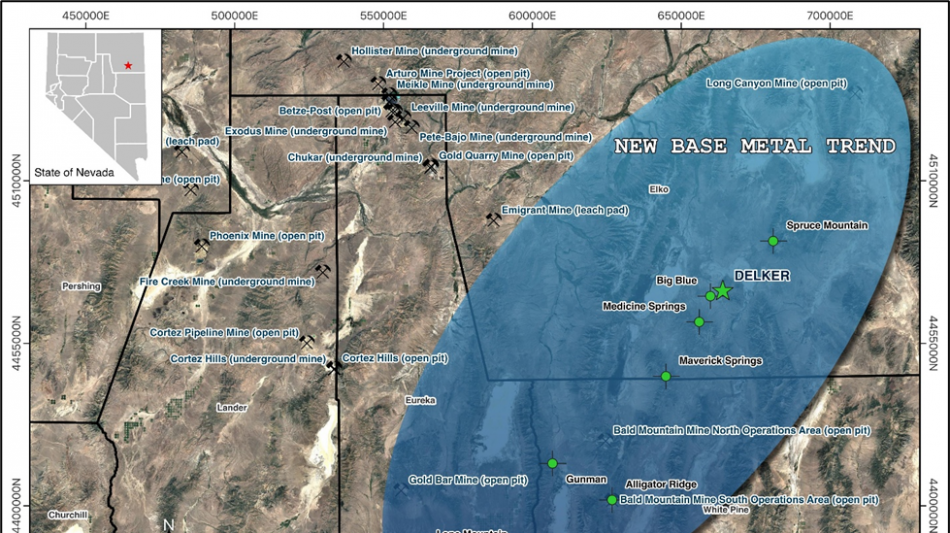Viewport: 950px width, 533px height.
Task: Select the Emigrant Mine pickaxe icon
Action: [493, 218]
